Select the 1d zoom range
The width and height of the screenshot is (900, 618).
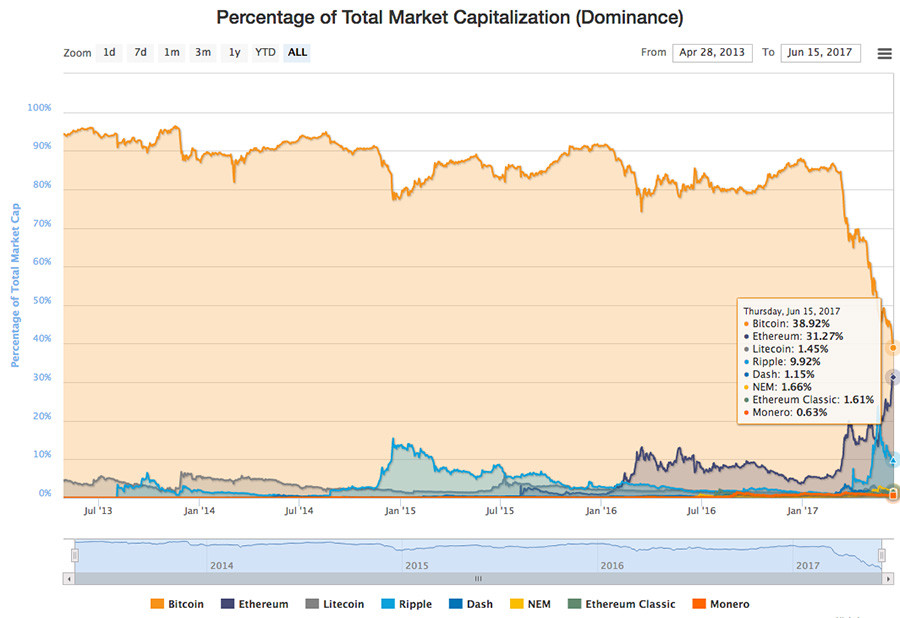(109, 53)
